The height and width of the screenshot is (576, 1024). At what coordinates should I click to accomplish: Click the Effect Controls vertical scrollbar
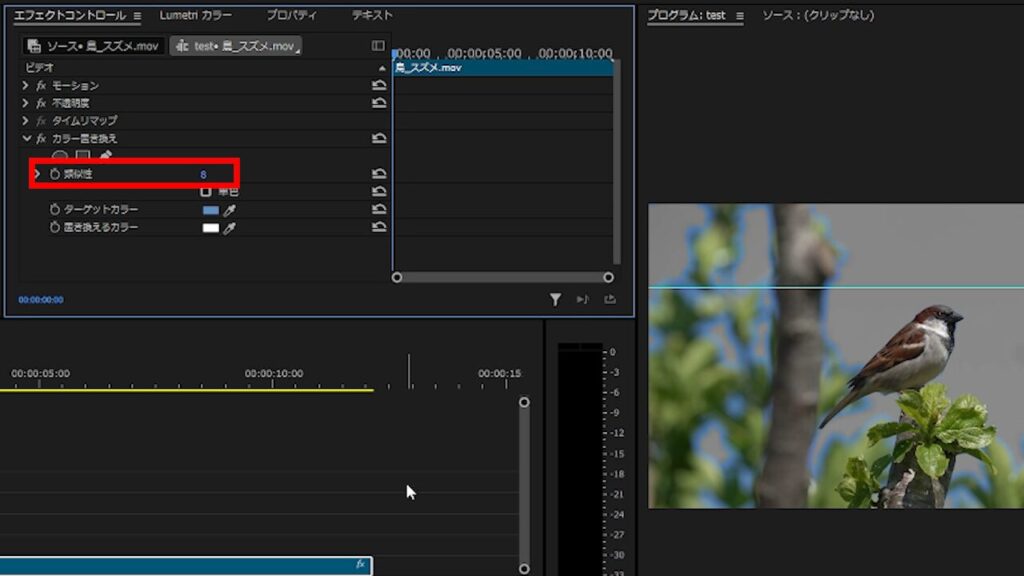616,163
